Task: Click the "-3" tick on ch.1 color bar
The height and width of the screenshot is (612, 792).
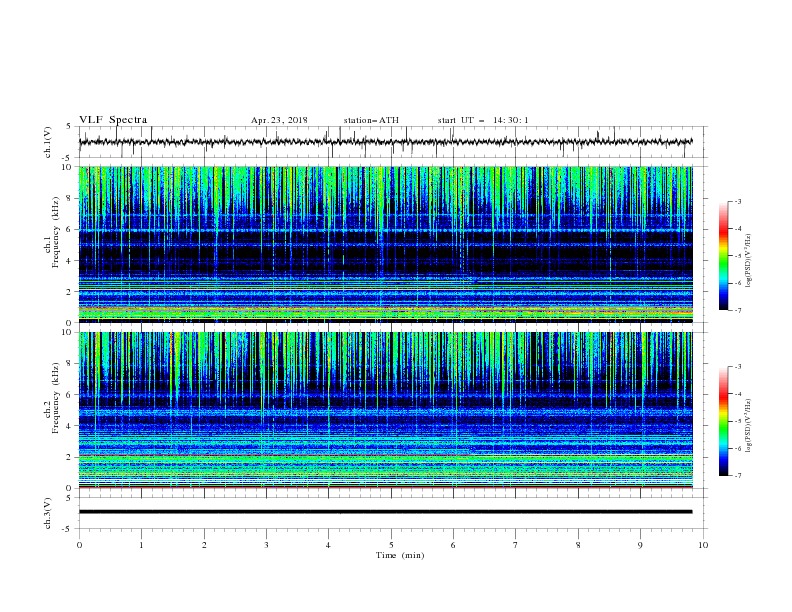Action: 738,201
